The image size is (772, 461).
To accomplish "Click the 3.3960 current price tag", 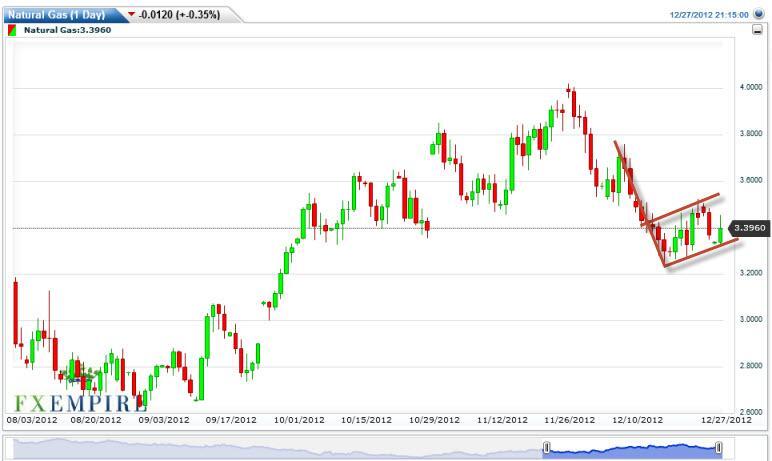I will [x=750, y=228].
